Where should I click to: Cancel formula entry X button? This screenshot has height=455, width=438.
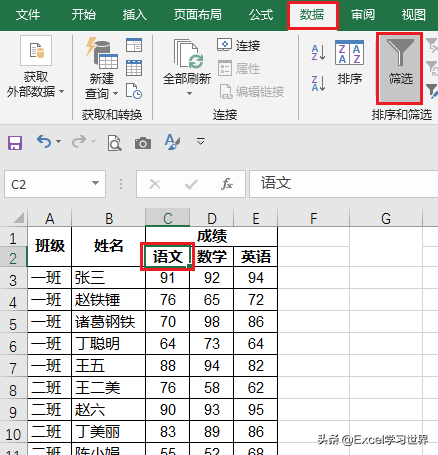[155, 184]
